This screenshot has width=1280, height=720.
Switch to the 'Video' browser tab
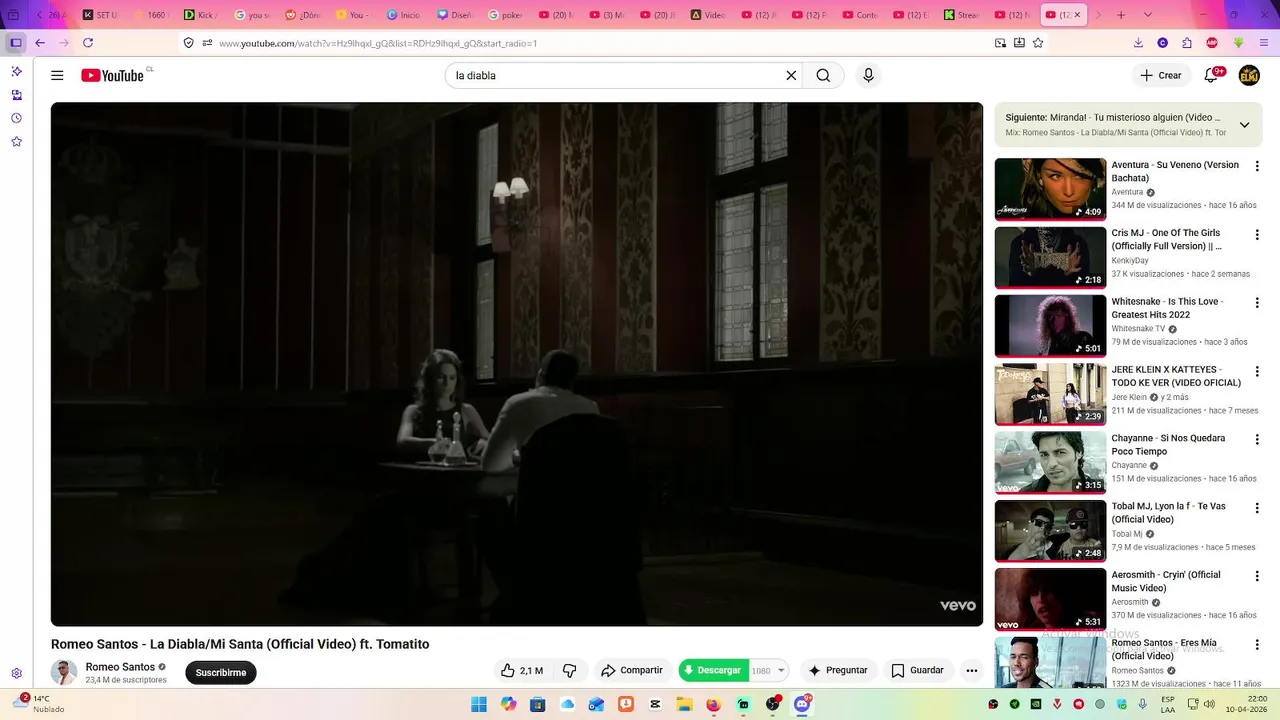708,15
